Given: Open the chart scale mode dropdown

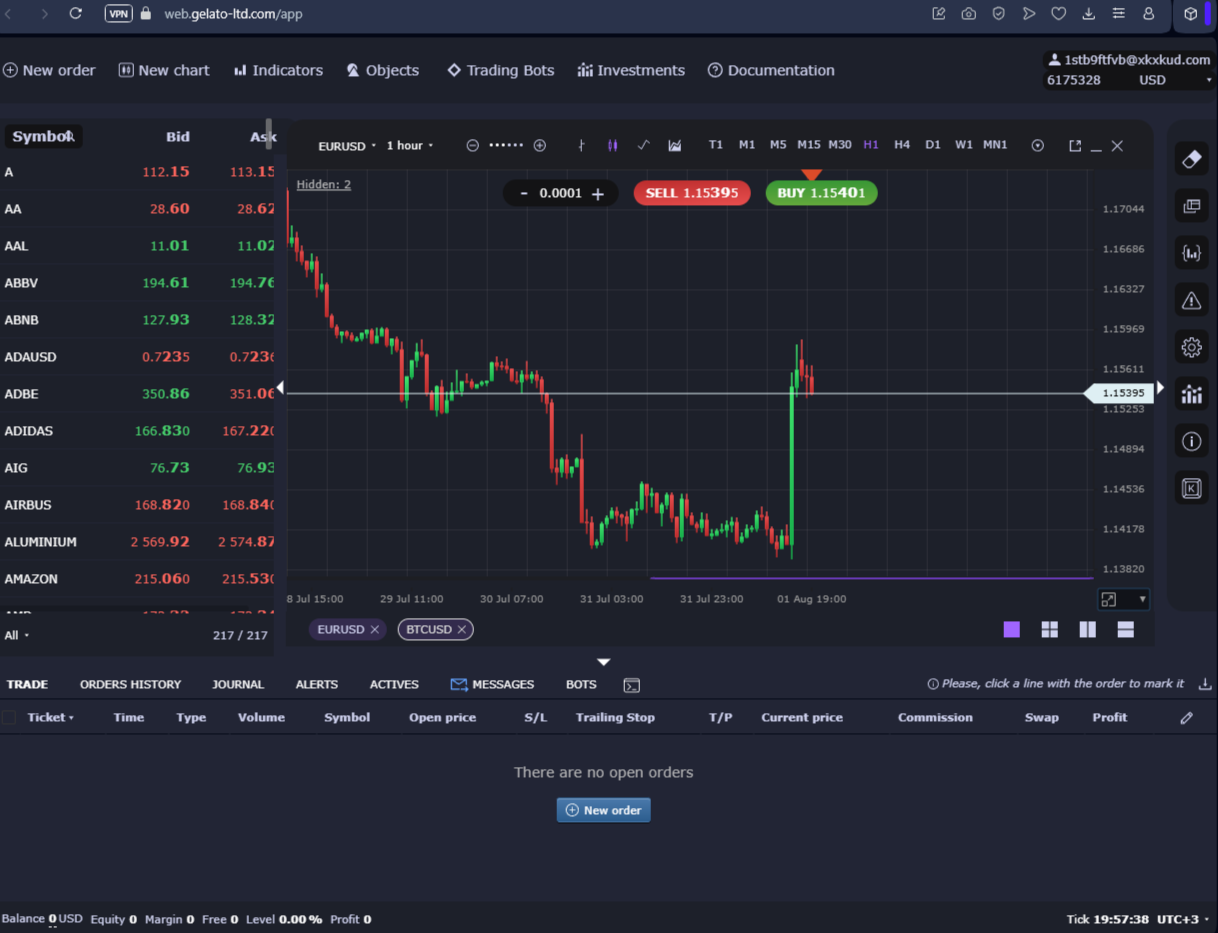Looking at the screenshot, I should point(1123,599).
